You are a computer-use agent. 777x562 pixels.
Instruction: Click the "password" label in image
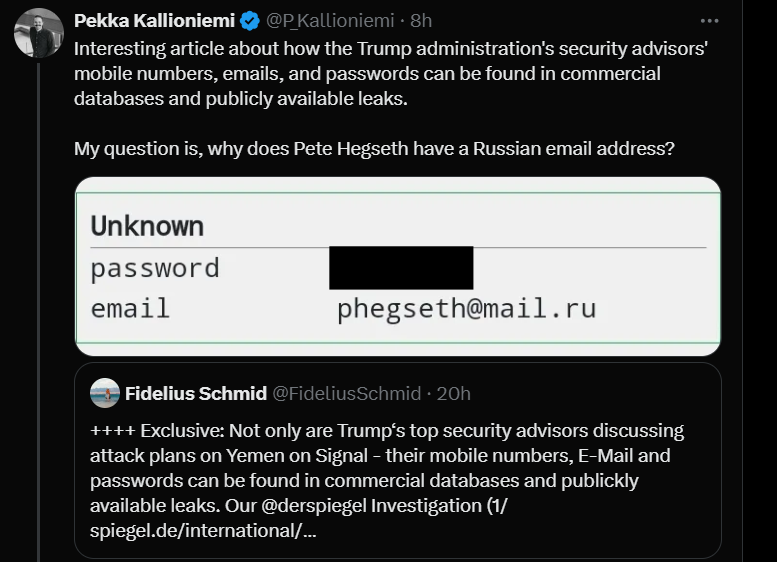click(155, 268)
